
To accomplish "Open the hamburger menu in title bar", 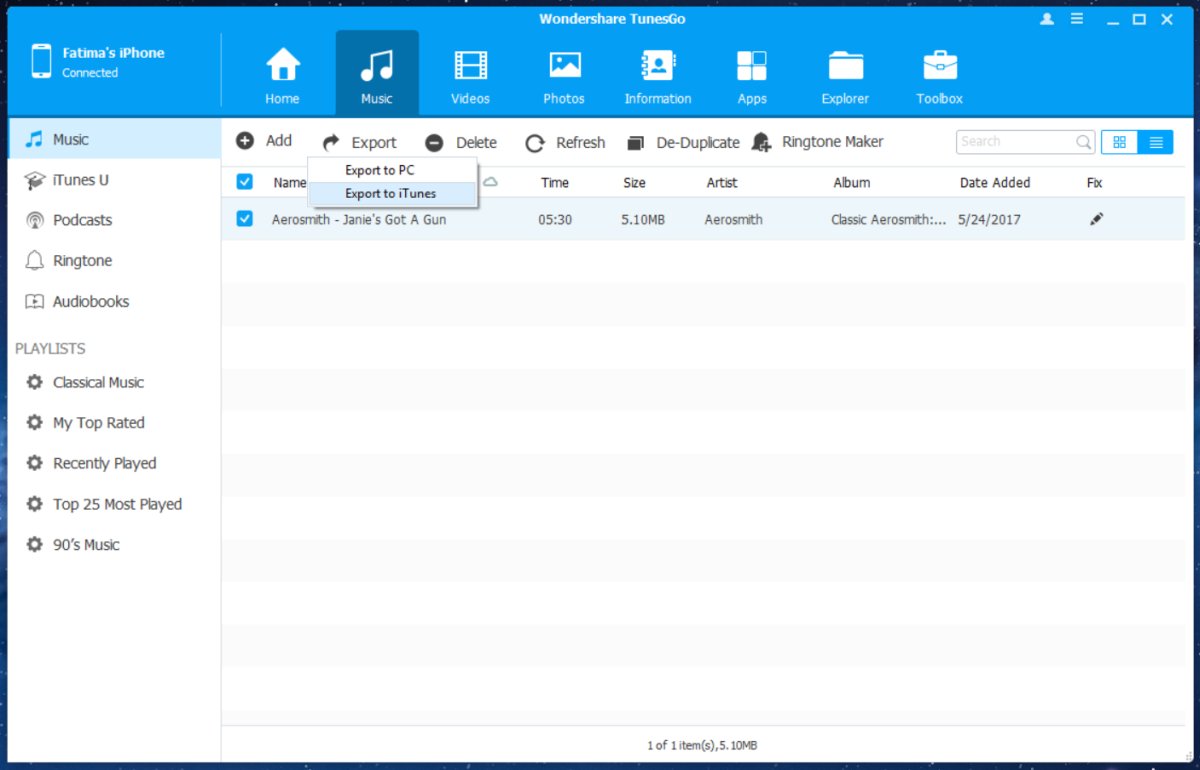I will 1077,19.
